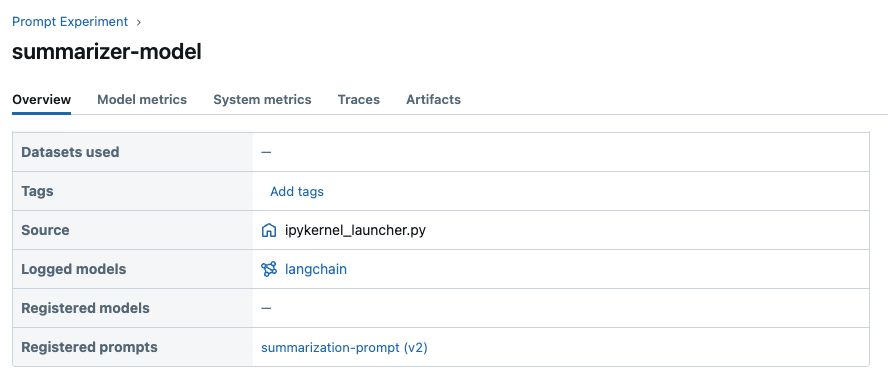The height and width of the screenshot is (382, 888).
Task: Click the Datasets used row label
Action: [x=70, y=152]
